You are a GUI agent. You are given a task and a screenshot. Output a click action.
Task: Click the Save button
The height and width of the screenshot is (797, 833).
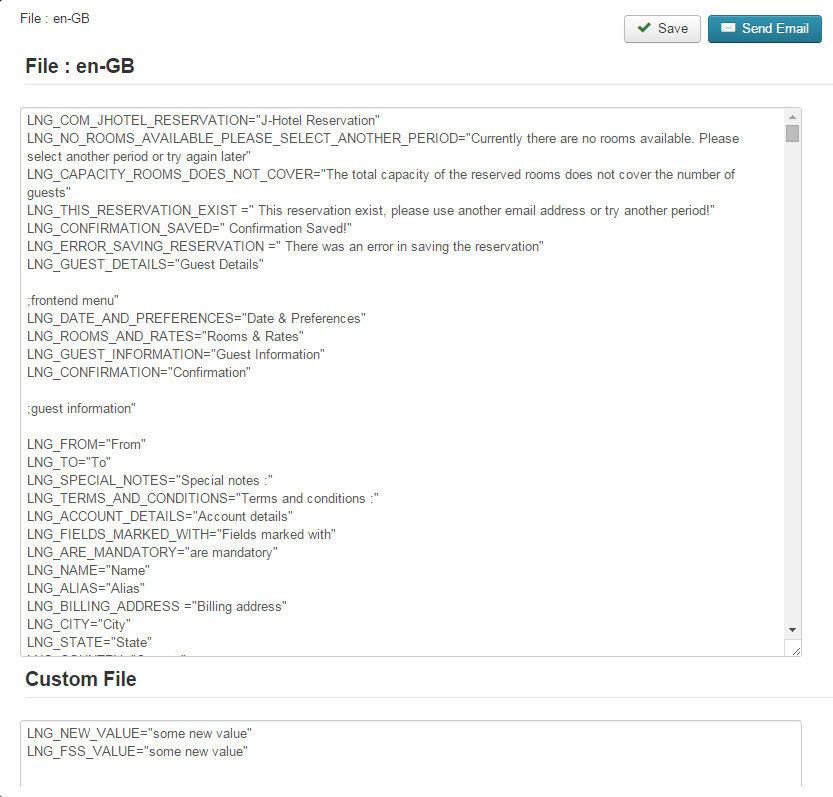tap(662, 29)
